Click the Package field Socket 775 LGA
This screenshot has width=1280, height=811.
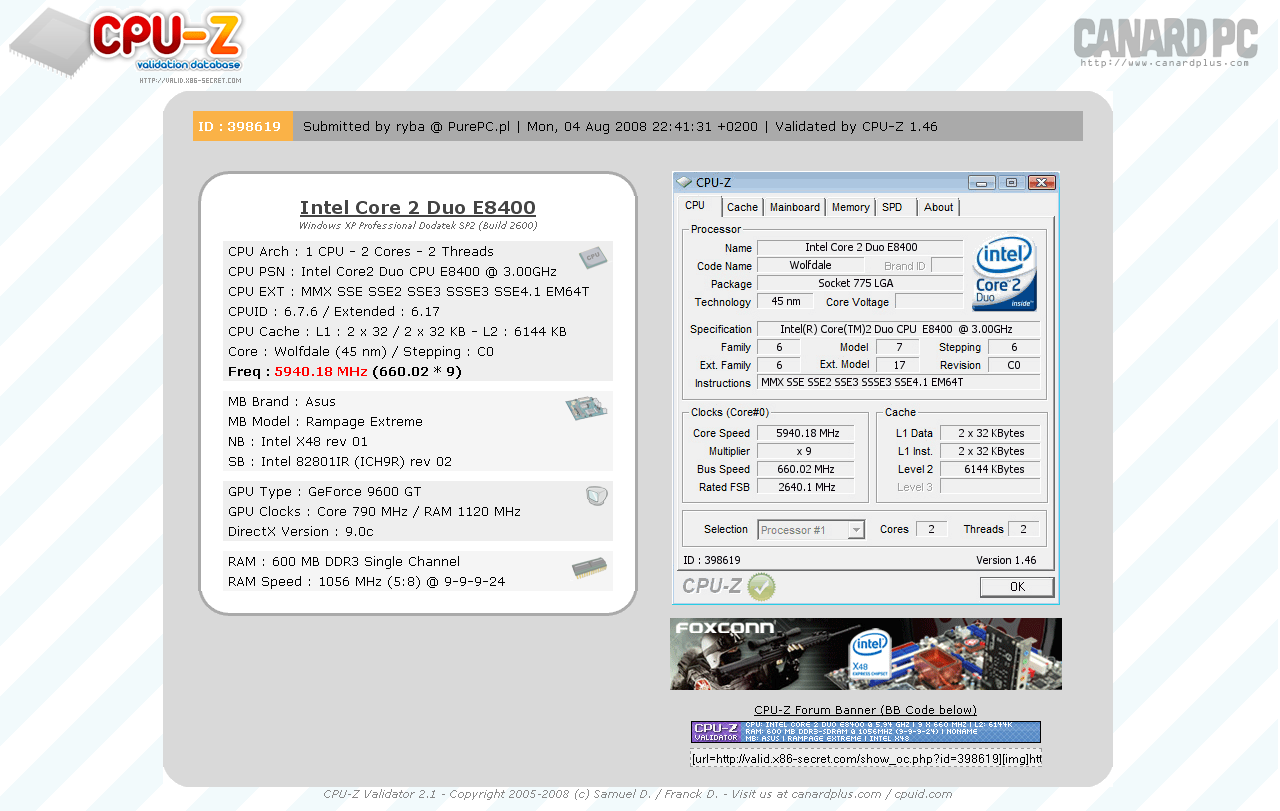point(860,284)
